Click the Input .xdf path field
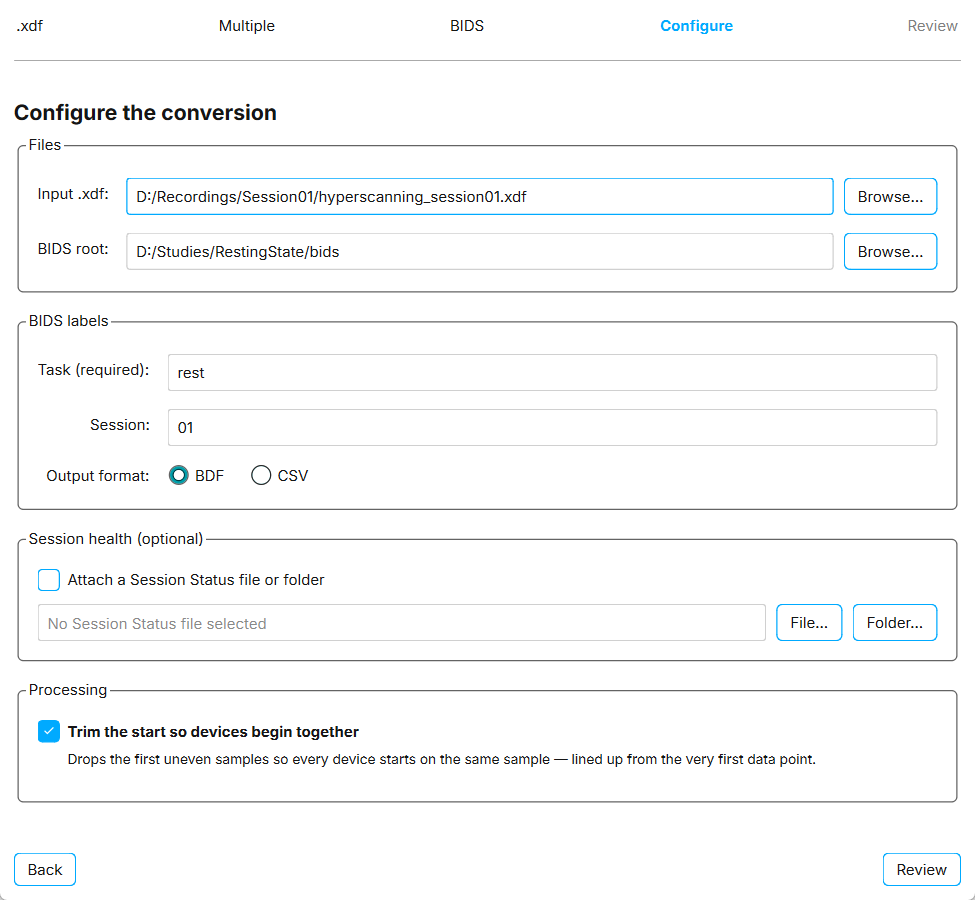 pos(479,197)
